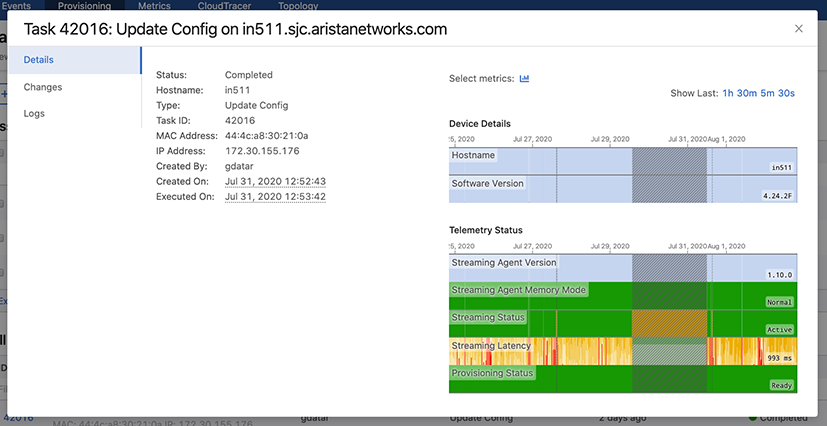
Task: Click the Active streaming status label
Action: click(x=780, y=330)
